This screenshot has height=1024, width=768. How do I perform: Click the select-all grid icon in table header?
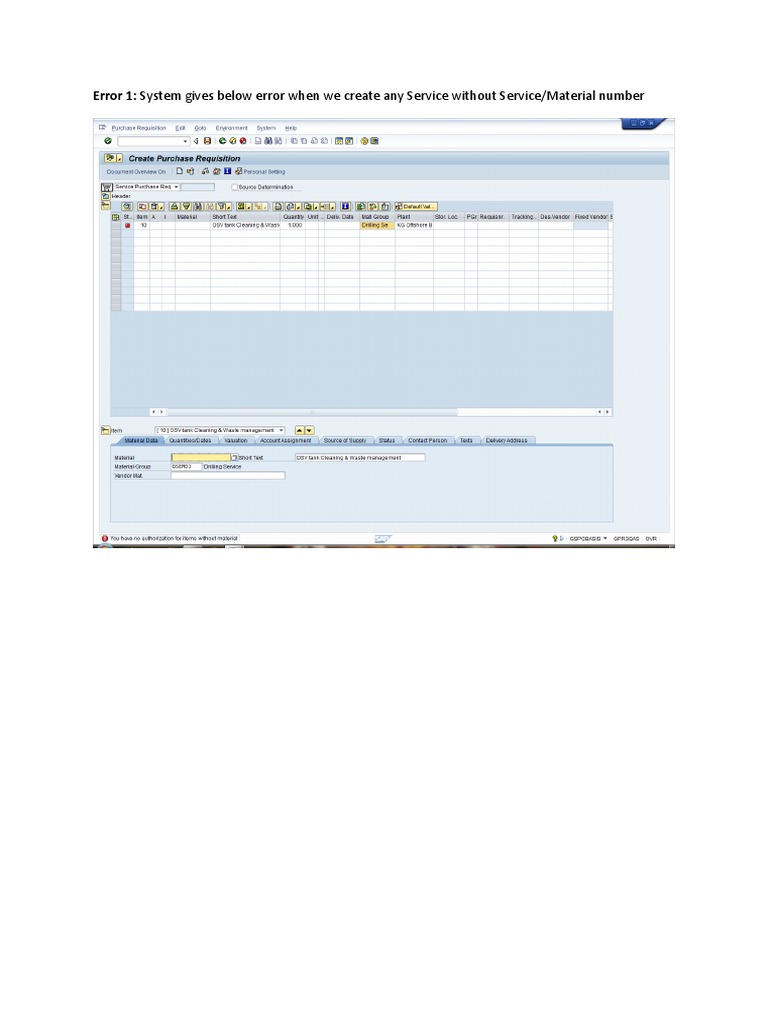pyautogui.click(x=116, y=217)
